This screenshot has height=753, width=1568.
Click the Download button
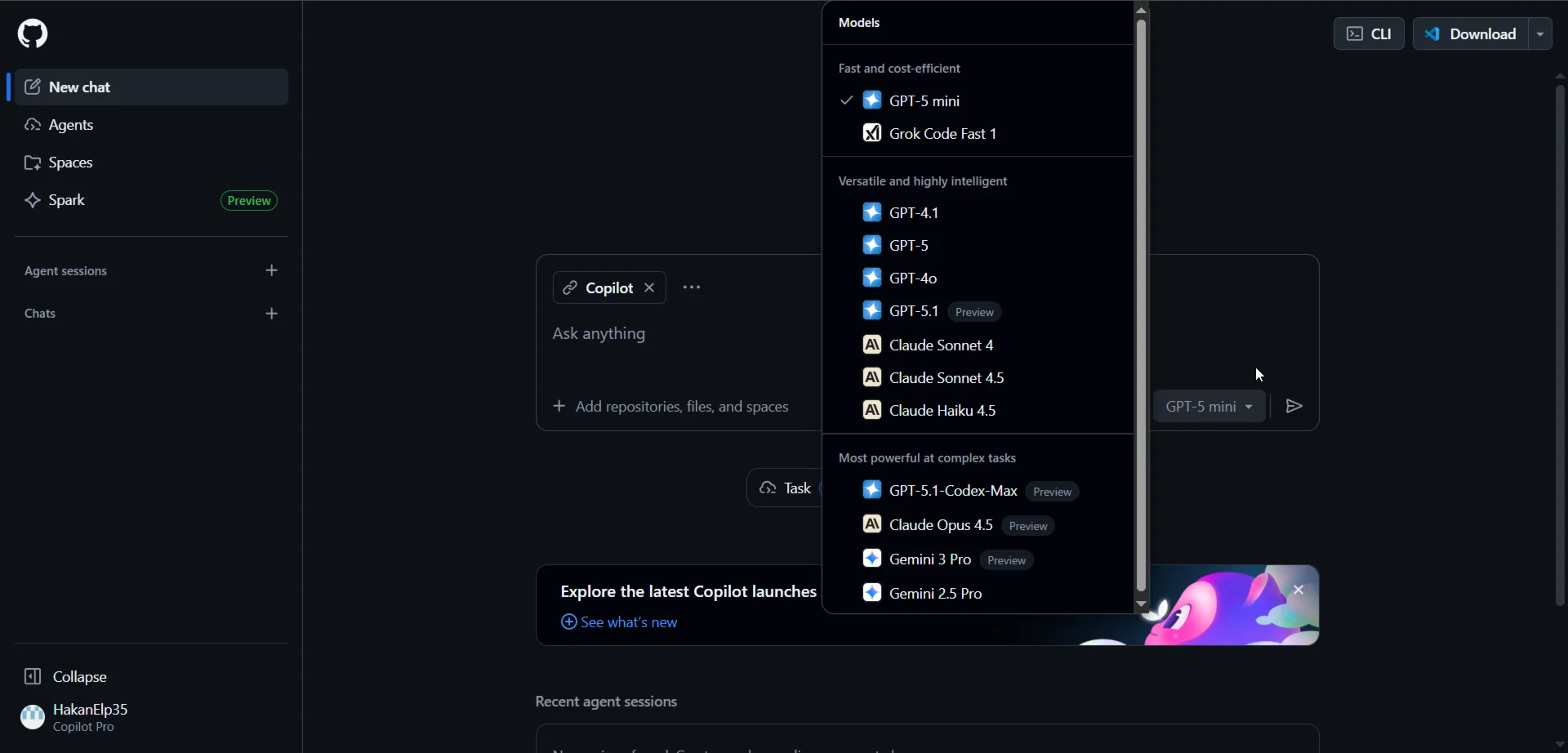point(1471,34)
